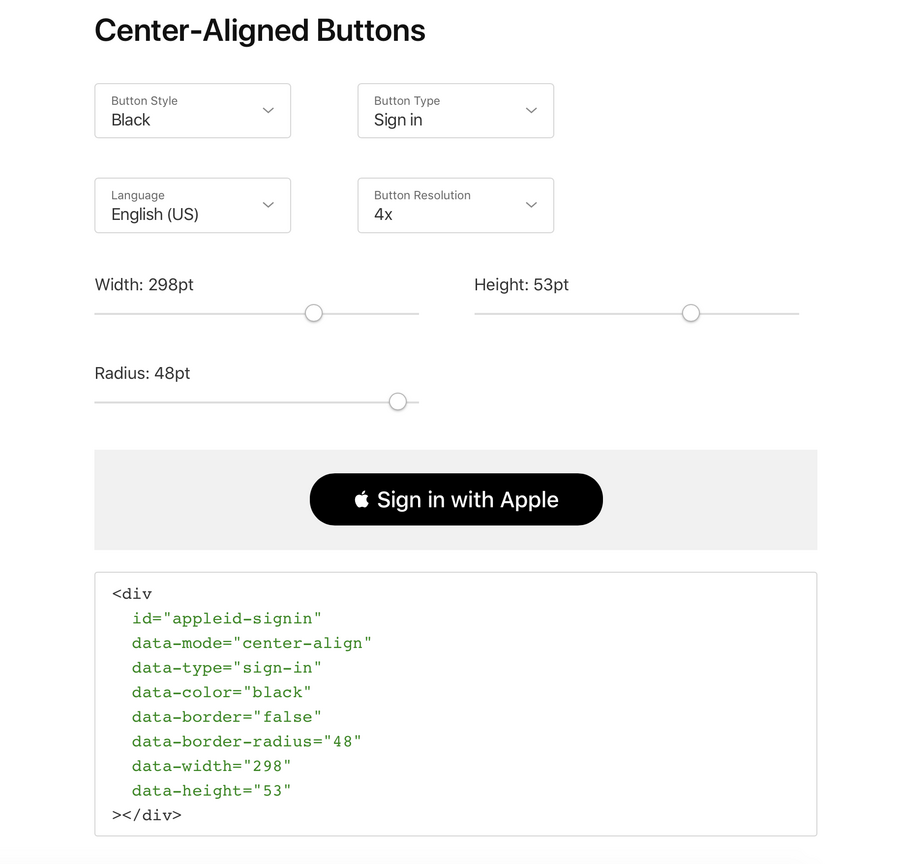Open the Button Style dropdown
This screenshot has width=900, height=864.
coord(192,110)
